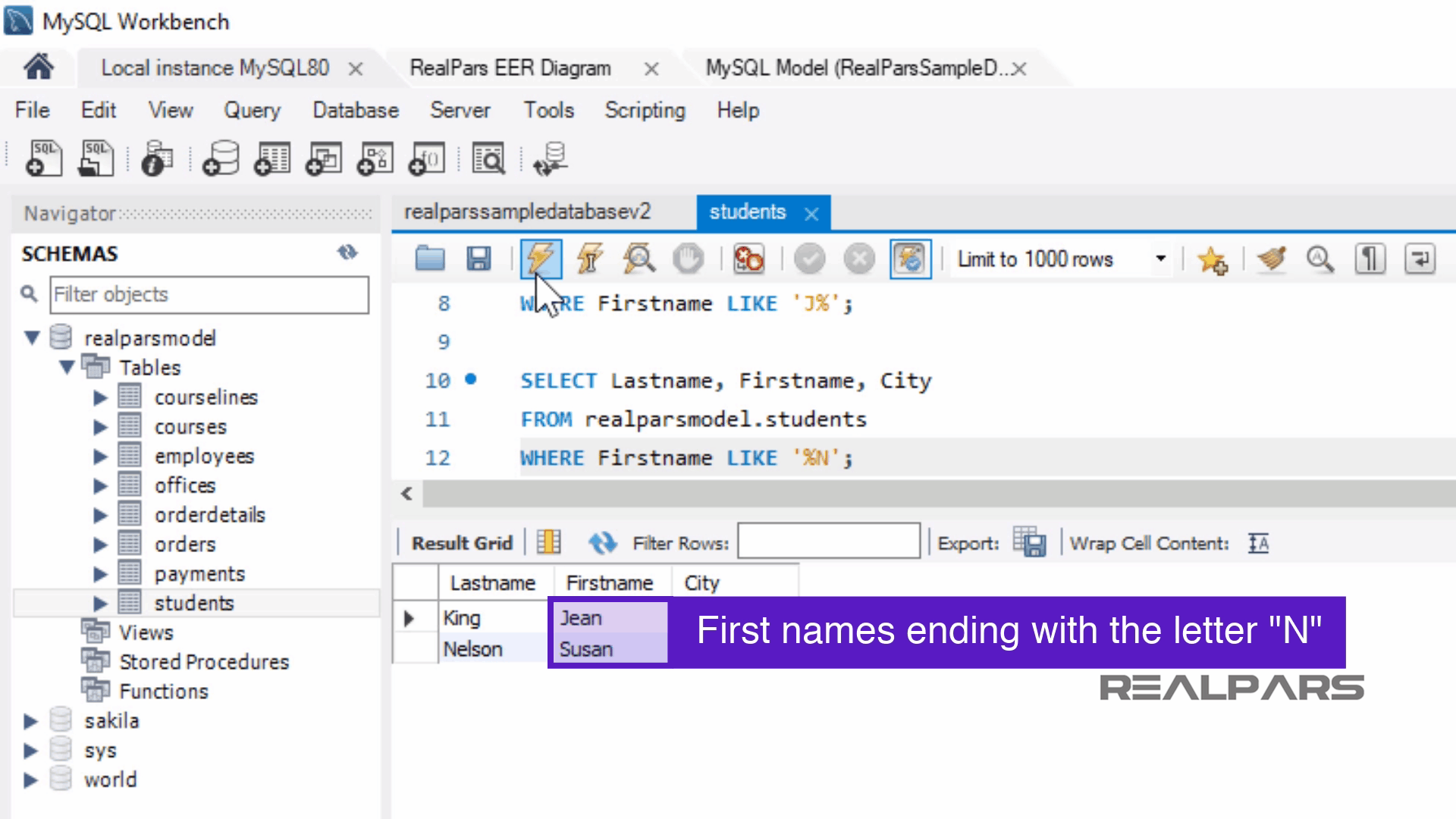Image resolution: width=1456 pixels, height=819 pixels.
Task: Expand the sakila schema
Action: pos(30,721)
